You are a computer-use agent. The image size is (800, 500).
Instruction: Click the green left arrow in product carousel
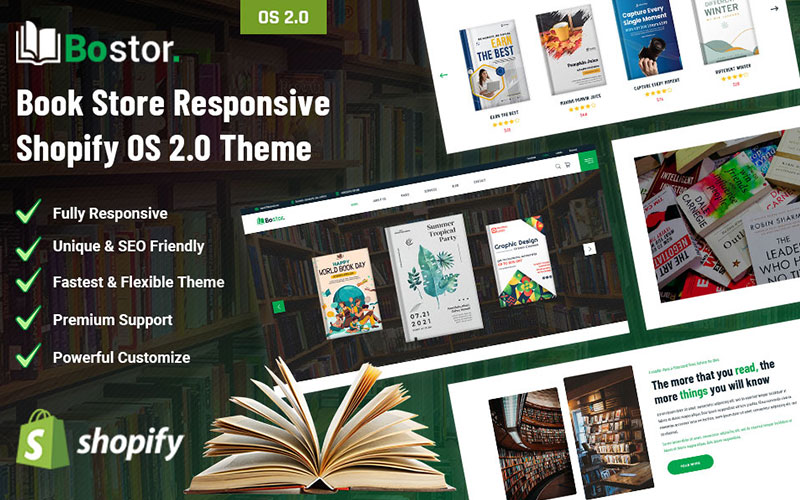(444, 74)
